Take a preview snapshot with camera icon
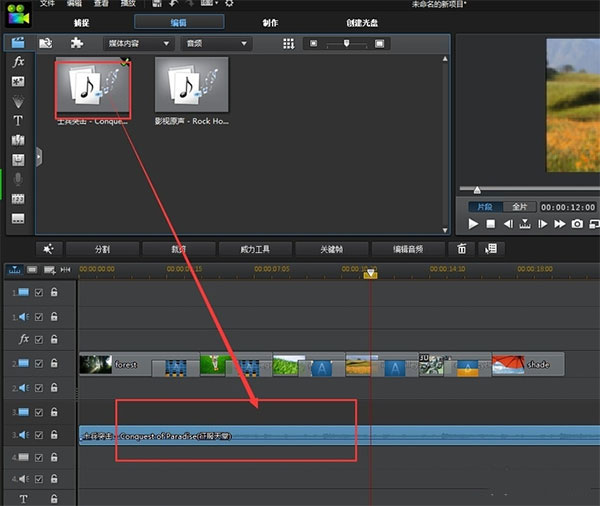 (576, 225)
